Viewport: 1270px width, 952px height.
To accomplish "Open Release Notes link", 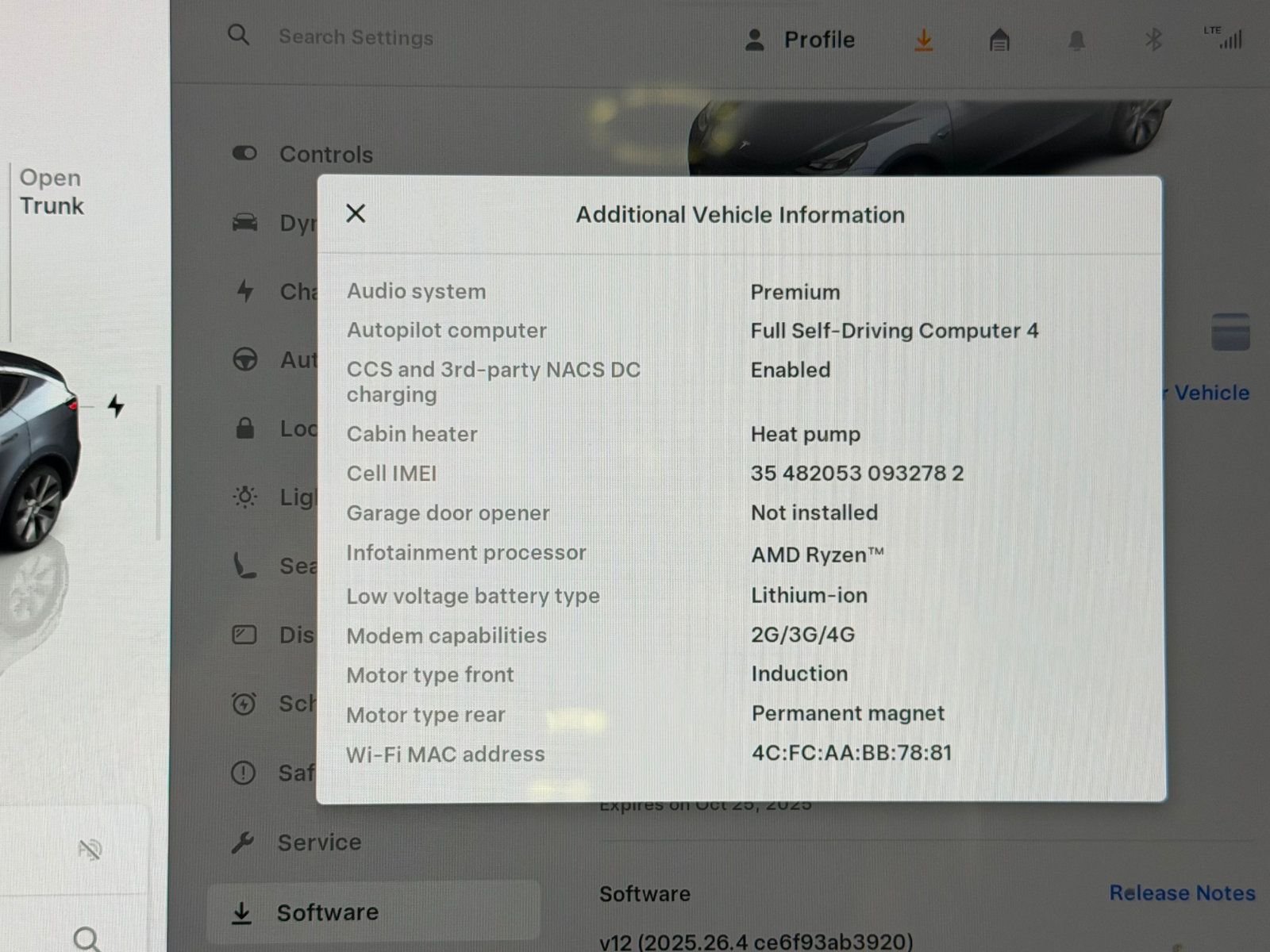I will click(x=1181, y=892).
